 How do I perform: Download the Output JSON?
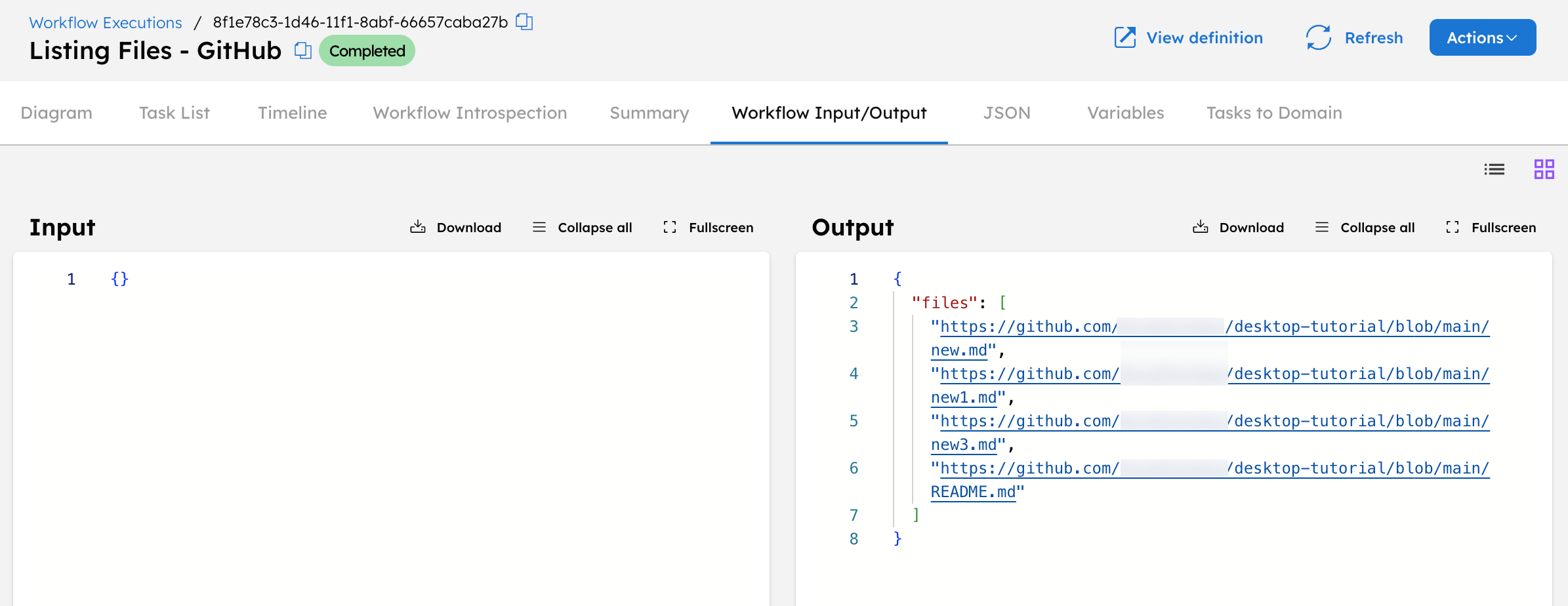coord(1237,227)
